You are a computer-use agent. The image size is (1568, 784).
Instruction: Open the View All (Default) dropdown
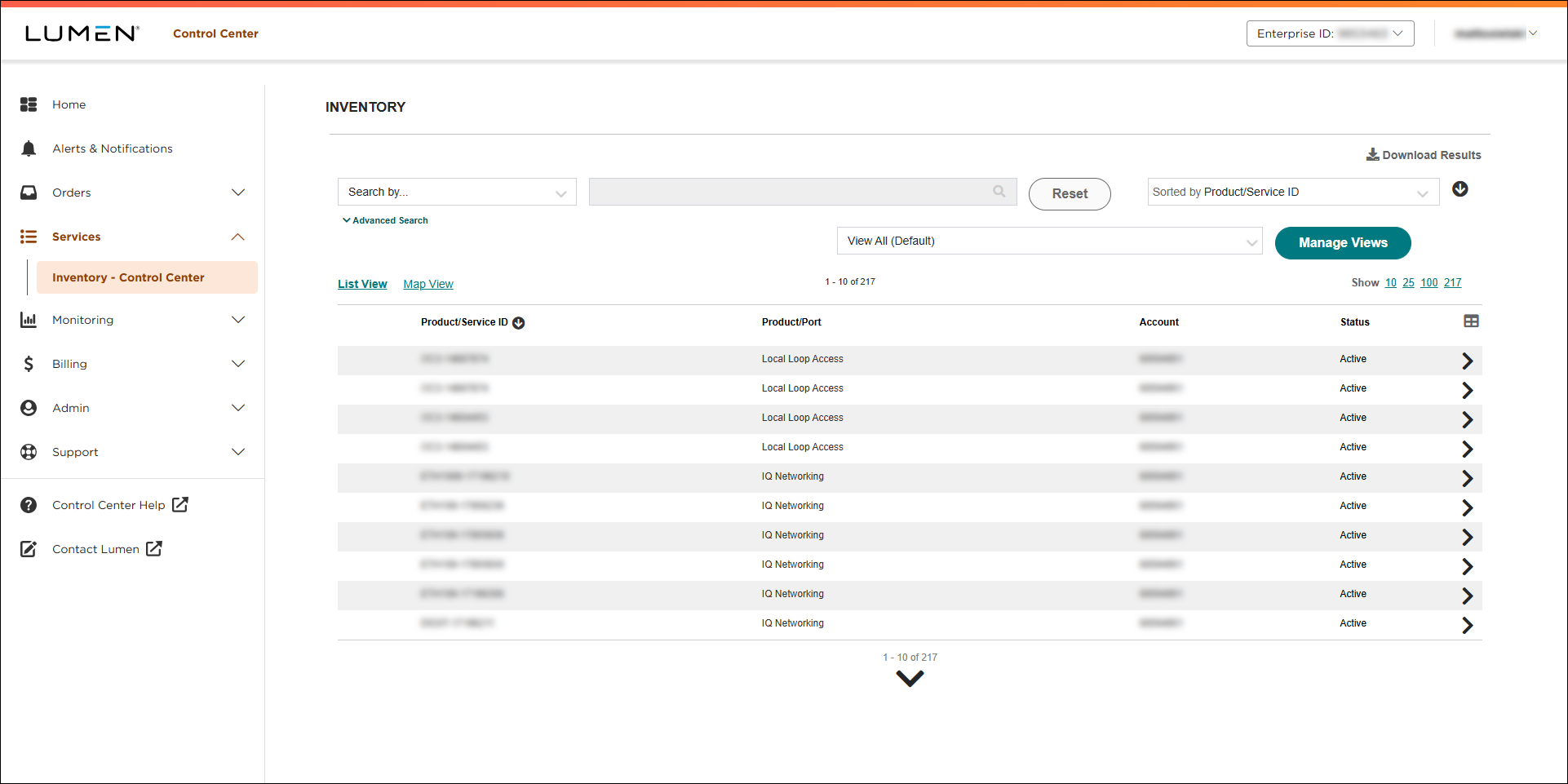coord(1049,241)
